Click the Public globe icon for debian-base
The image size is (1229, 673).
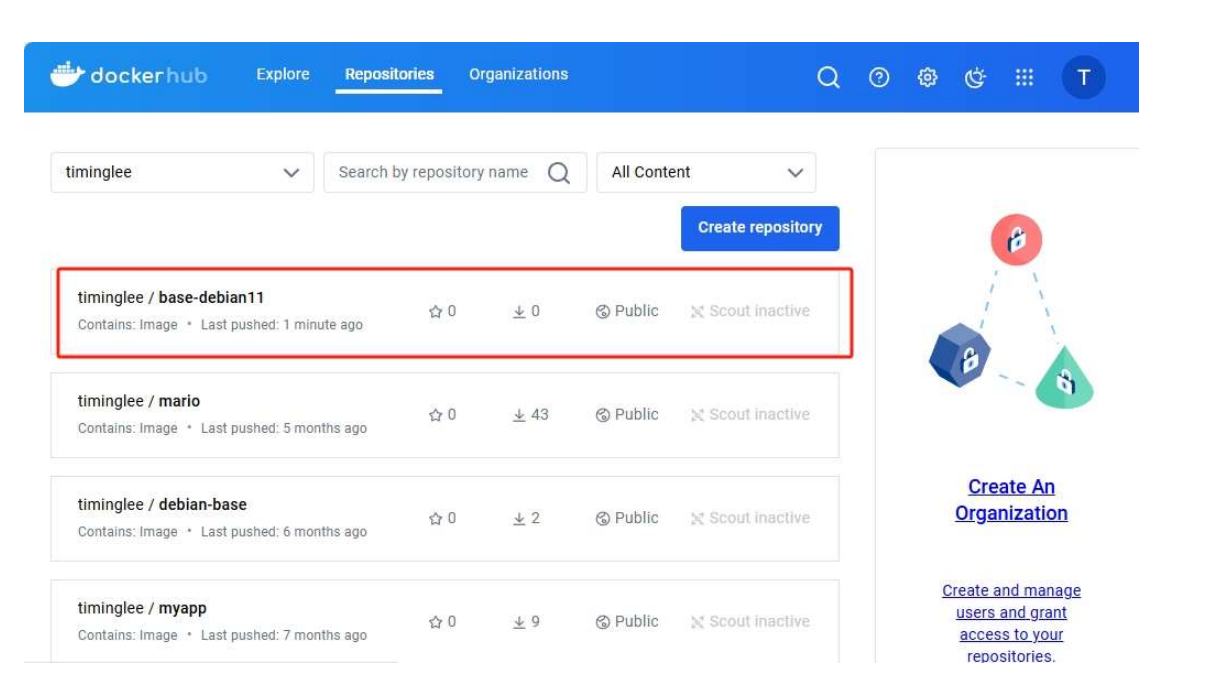click(x=603, y=519)
